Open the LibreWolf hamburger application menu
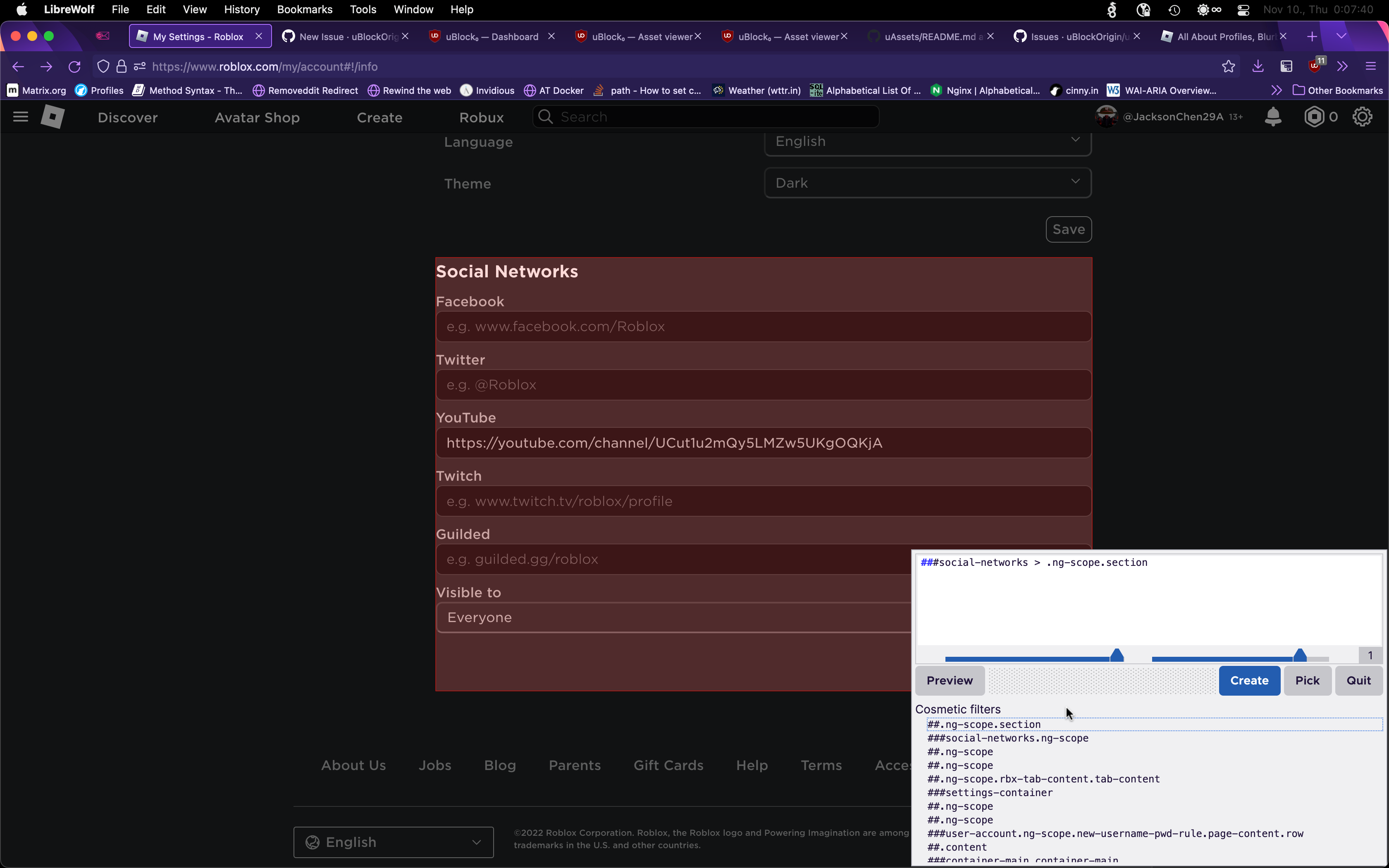The height and width of the screenshot is (868, 1389). pyautogui.click(x=1372, y=66)
